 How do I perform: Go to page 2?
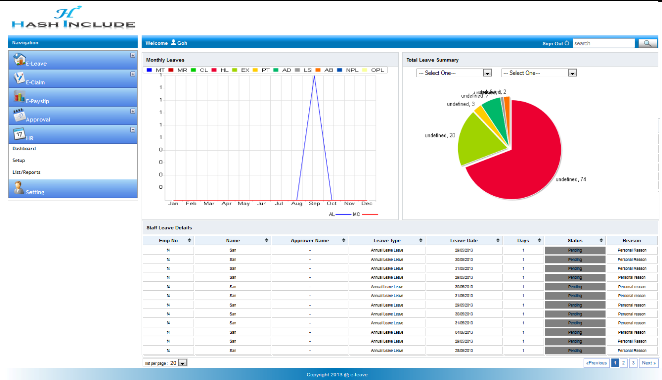point(624,363)
